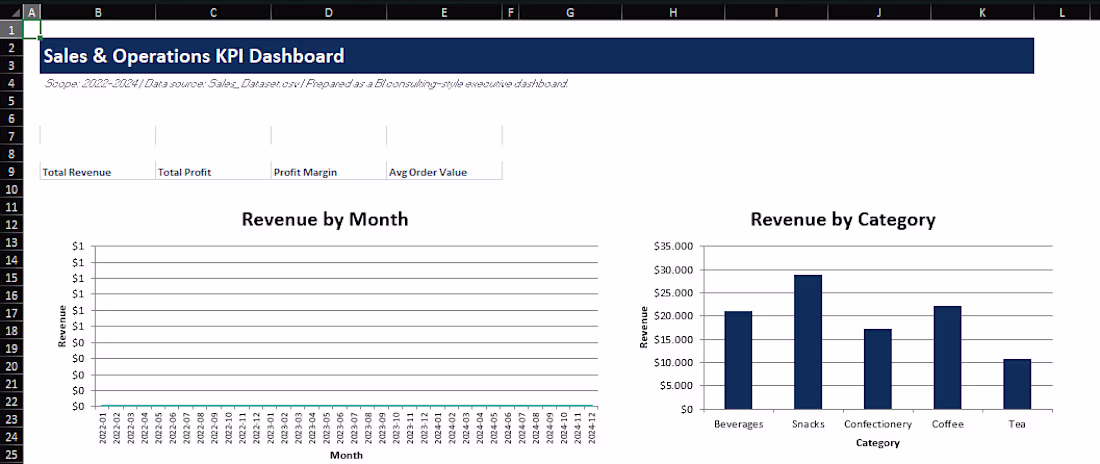
Task: Select row 12 header
Action: [12, 225]
